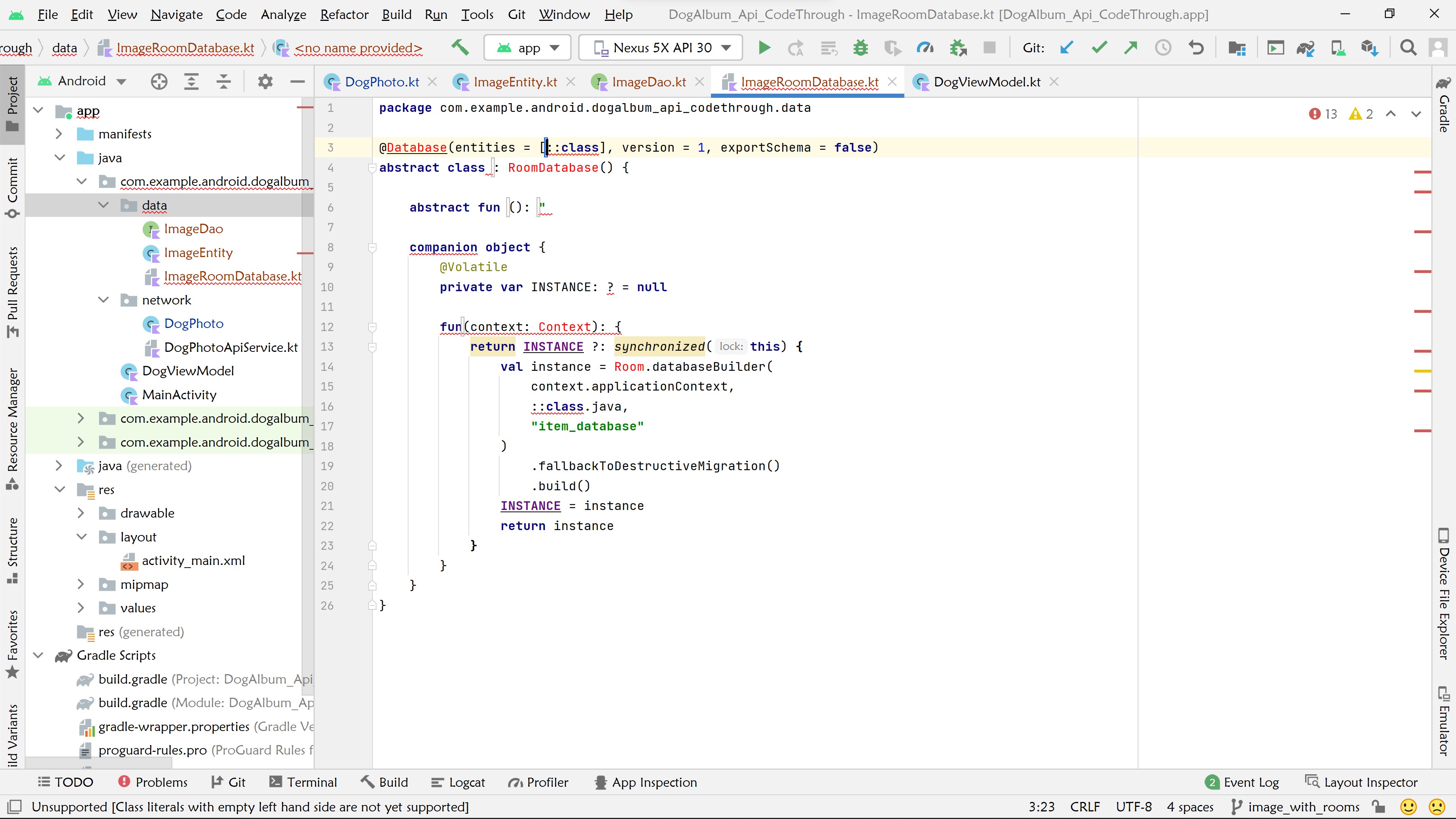
Task: Open Logcat from the bottom bar
Action: [x=458, y=782]
